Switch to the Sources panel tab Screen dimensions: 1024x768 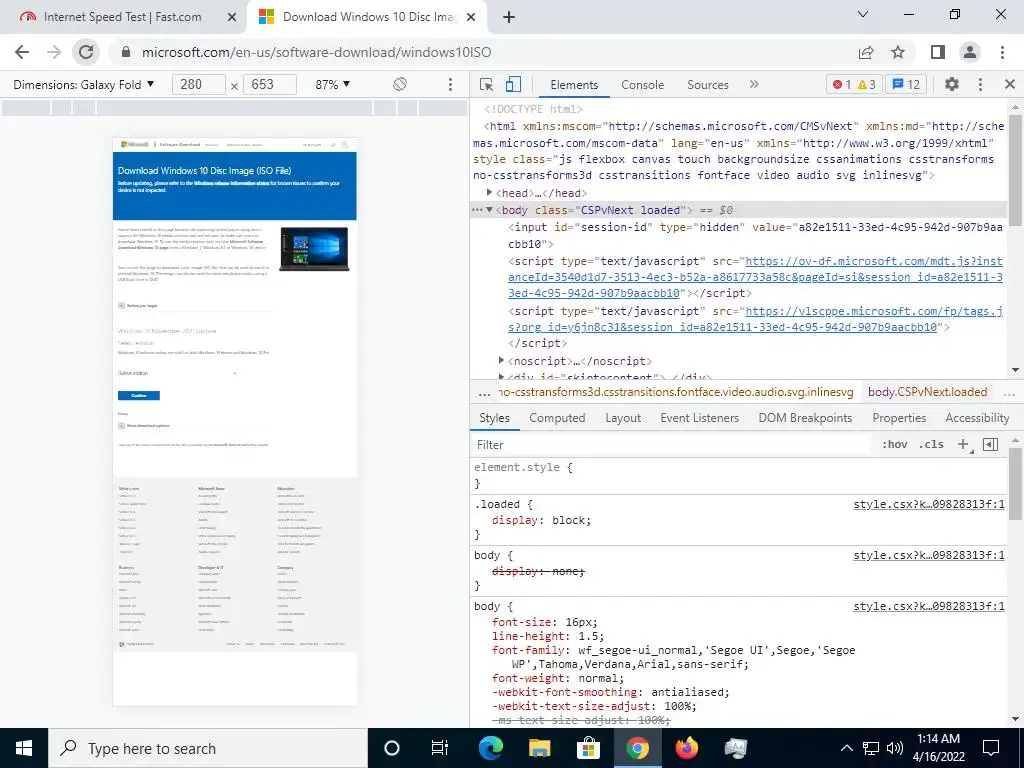(707, 84)
